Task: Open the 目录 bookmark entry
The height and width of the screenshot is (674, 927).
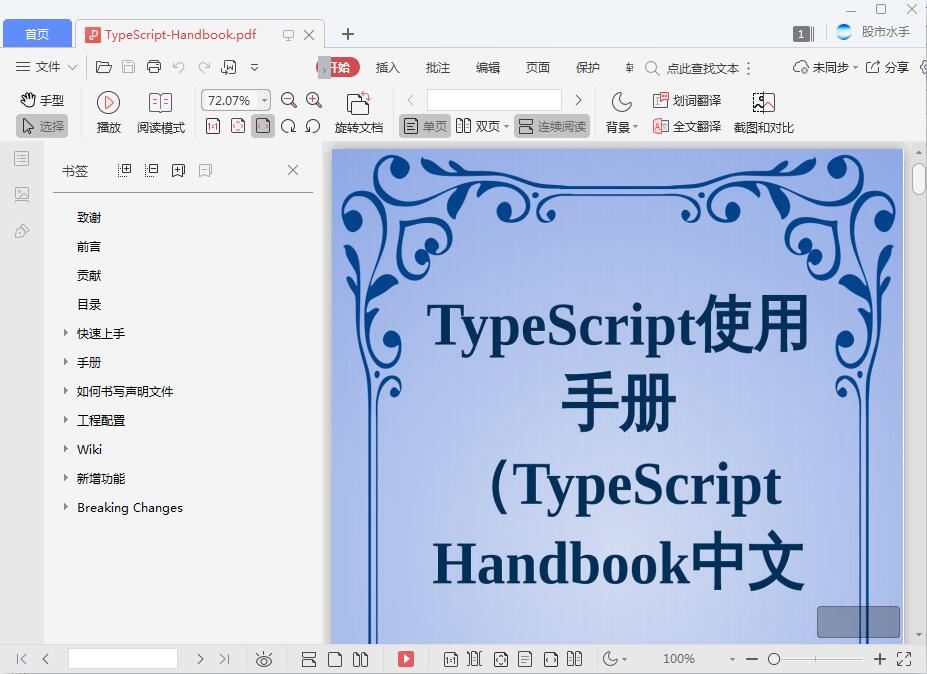Action: click(x=89, y=304)
